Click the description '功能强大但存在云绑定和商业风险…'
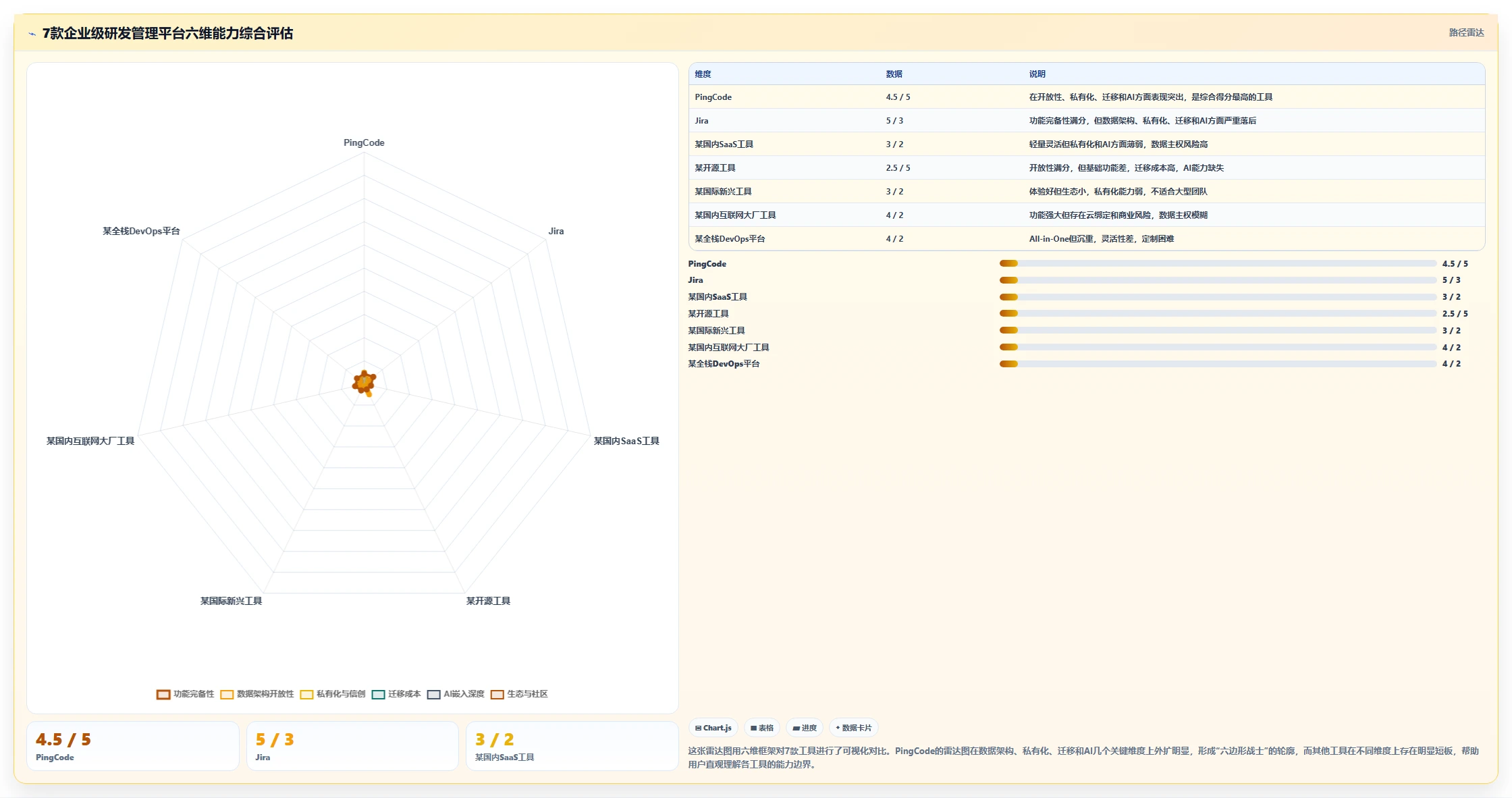1512x798 pixels. (1118, 215)
